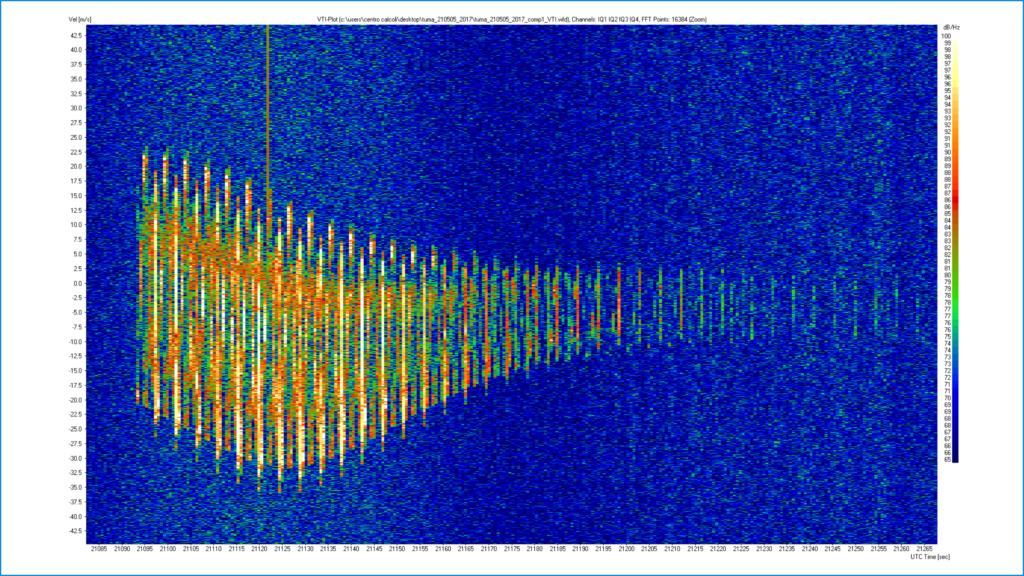
Task: Click the Vel [m/s] axis label
Action: pyautogui.click(x=80, y=20)
